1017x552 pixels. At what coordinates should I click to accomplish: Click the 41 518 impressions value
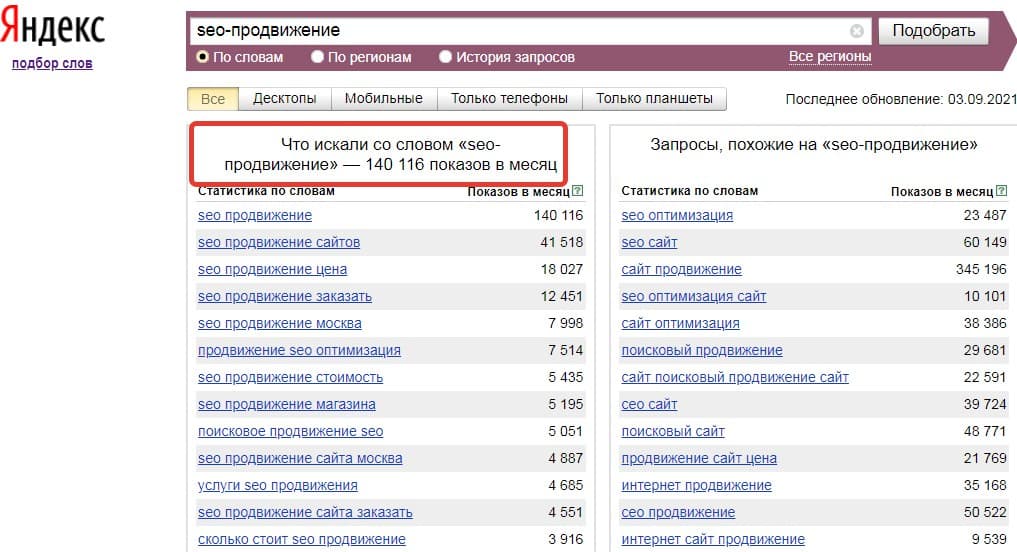coord(562,243)
